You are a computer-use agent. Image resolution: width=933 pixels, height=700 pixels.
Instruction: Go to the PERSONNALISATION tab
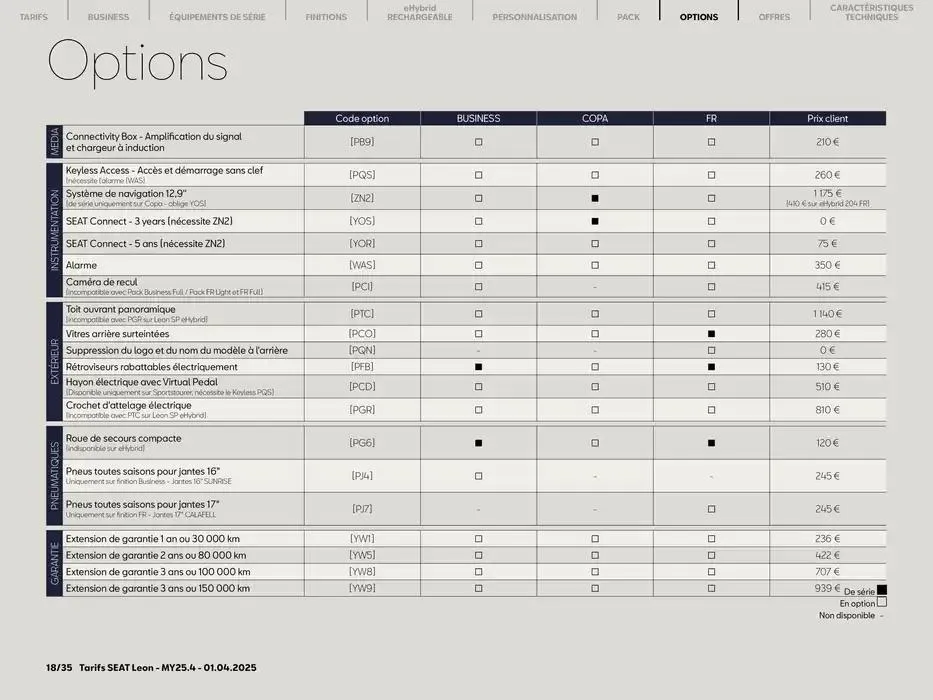tap(534, 16)
